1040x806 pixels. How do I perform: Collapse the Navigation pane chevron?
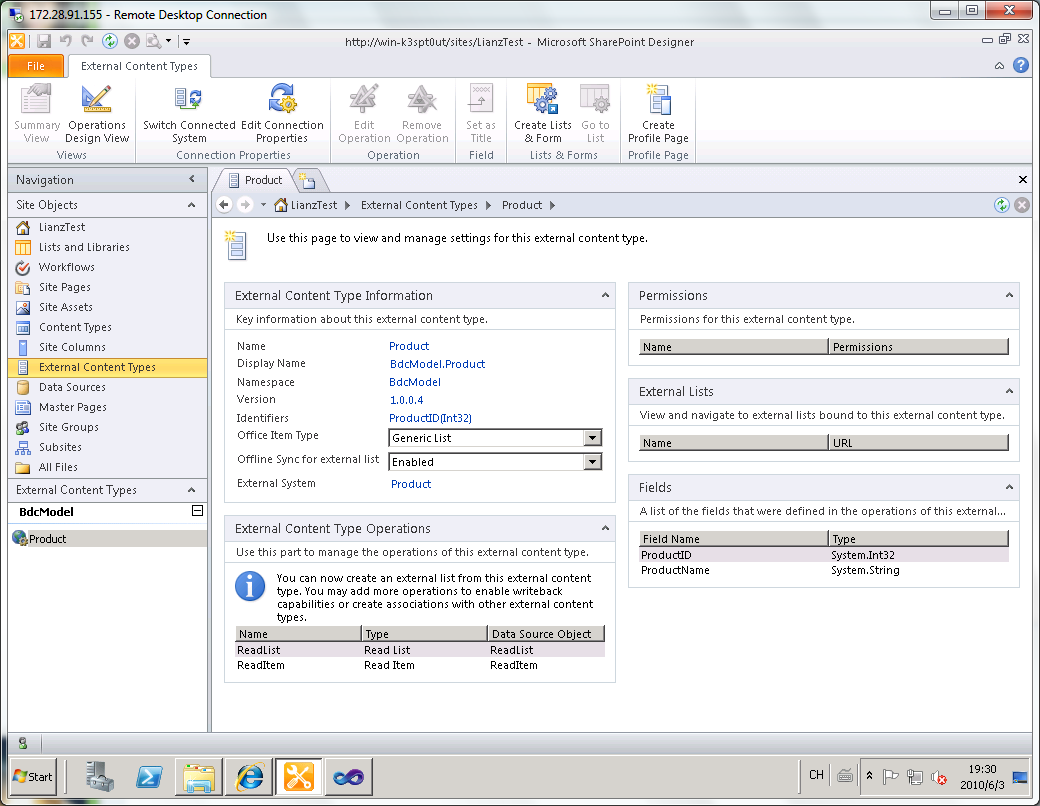point(192,179)
